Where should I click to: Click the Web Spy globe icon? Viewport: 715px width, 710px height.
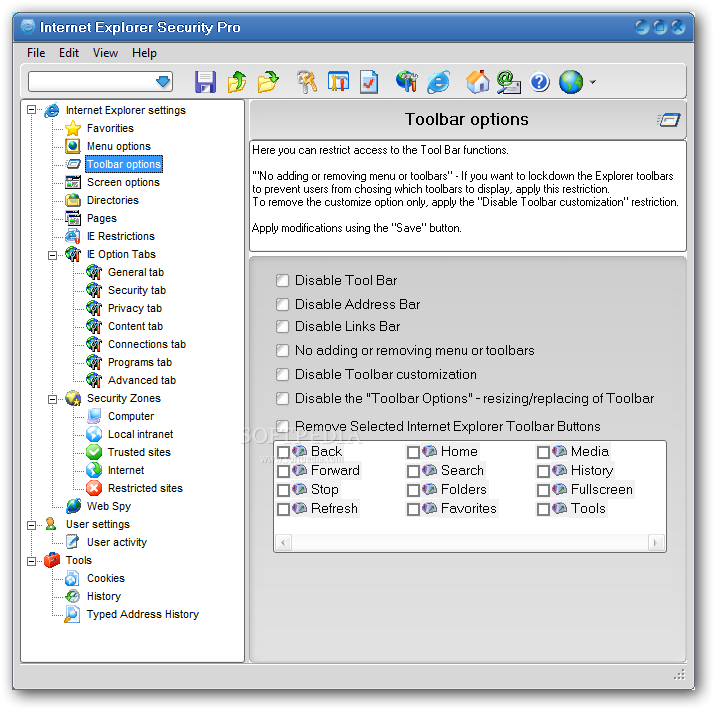pos(73,506)
